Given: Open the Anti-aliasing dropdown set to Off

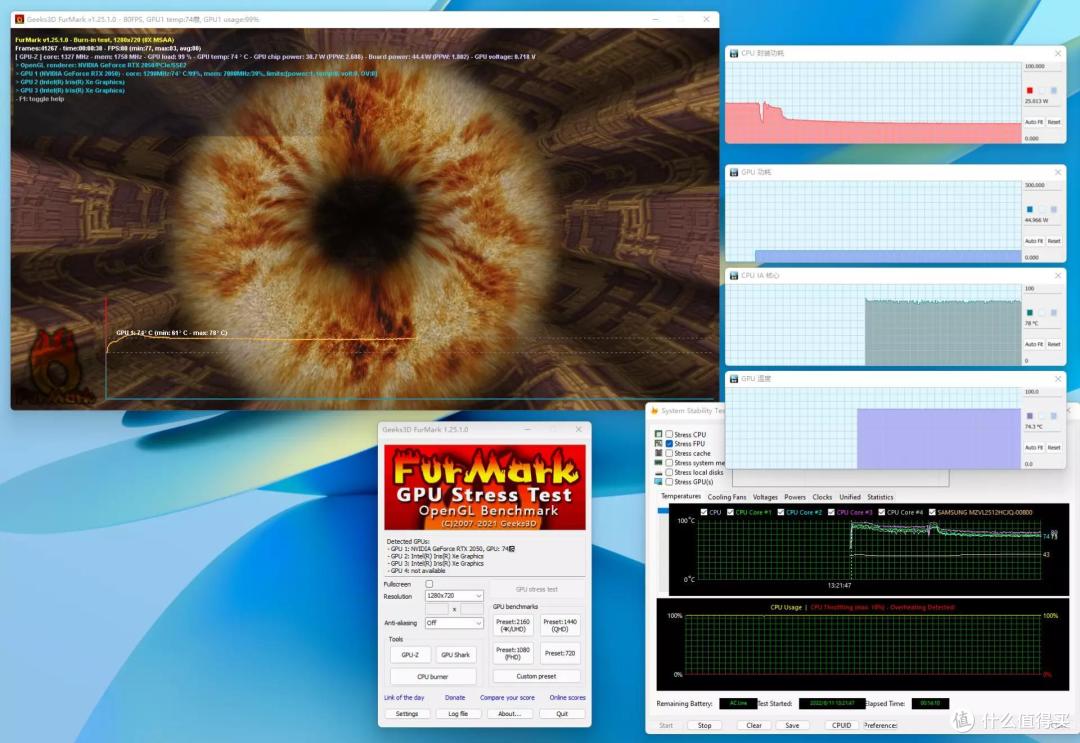Looking at the screenshot, I should 454,622.
